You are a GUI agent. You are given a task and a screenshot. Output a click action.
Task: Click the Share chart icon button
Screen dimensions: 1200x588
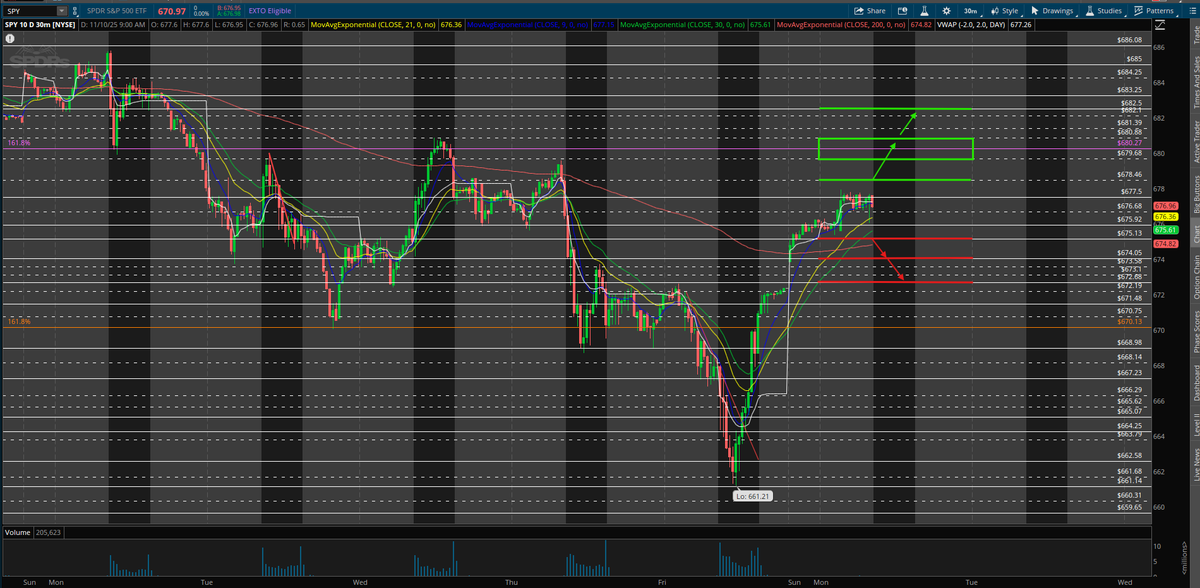pyautogui.click(x=870, y=10)
